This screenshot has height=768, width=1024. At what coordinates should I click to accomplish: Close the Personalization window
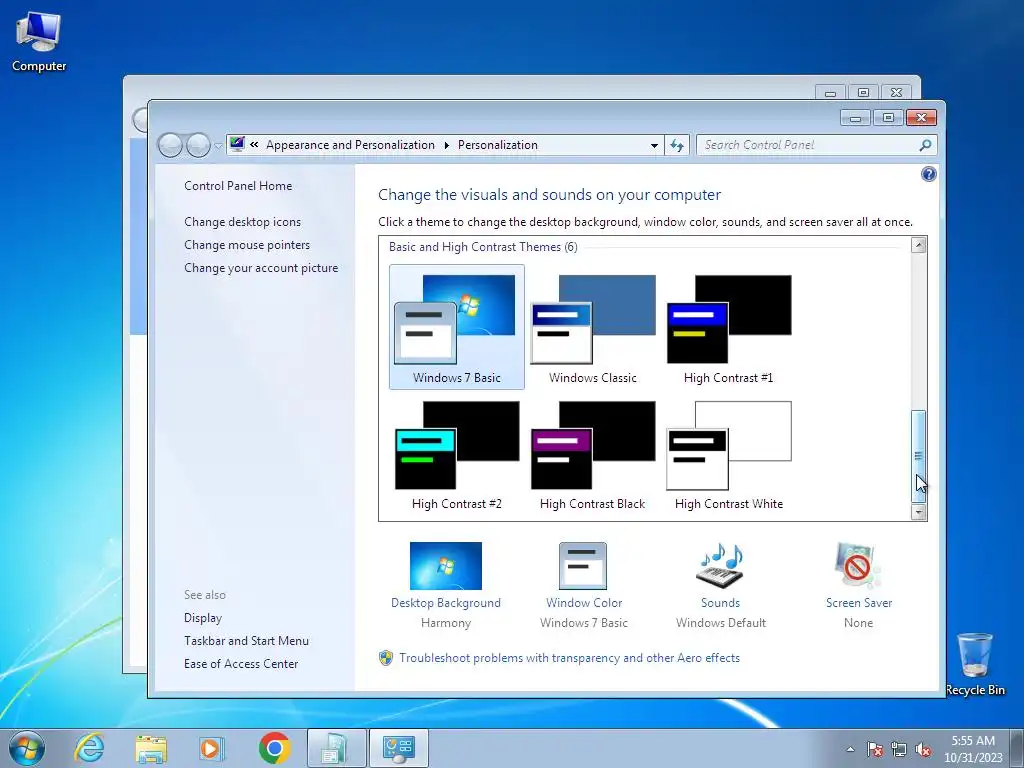(x=921, y=118)
